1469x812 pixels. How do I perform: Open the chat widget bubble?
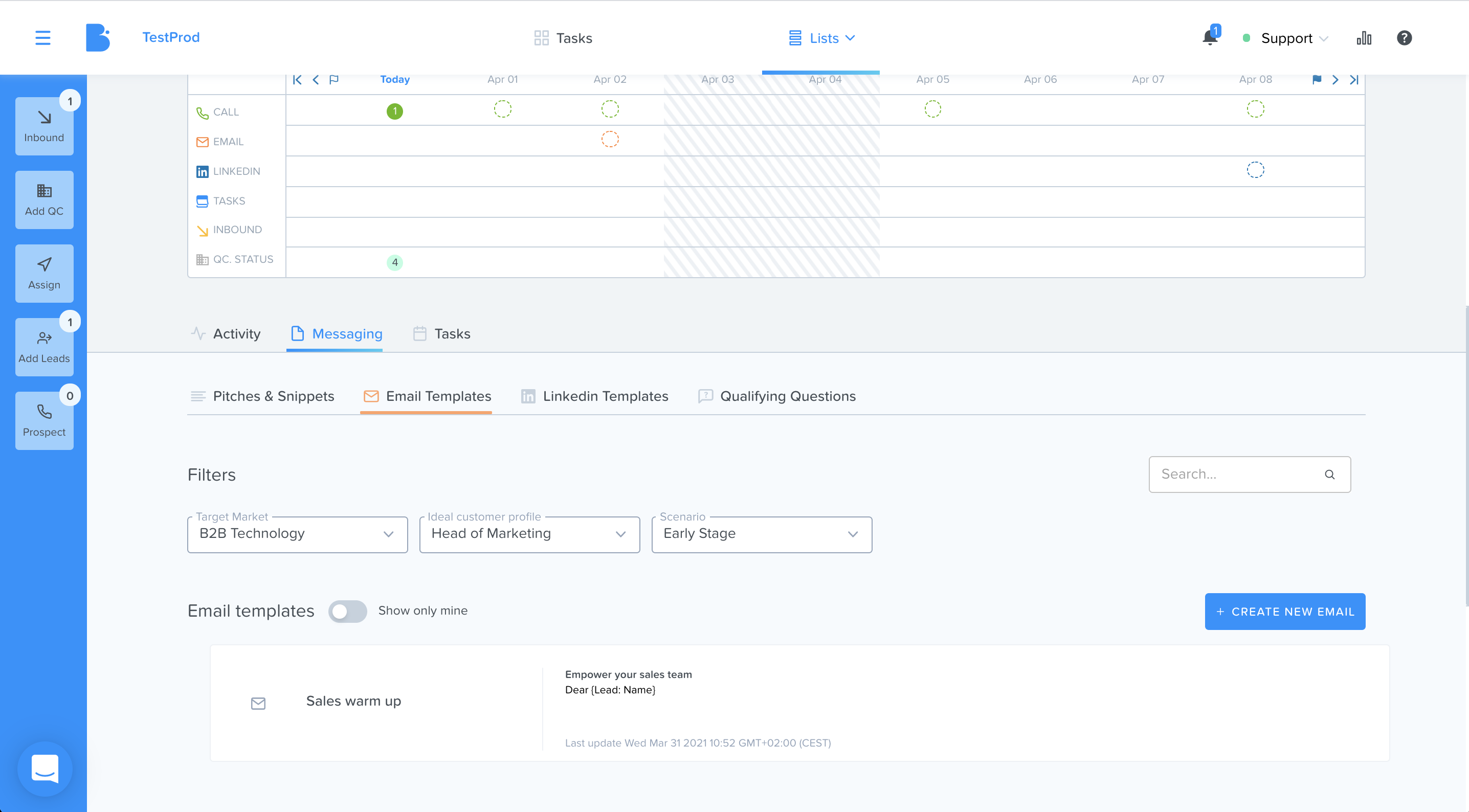click(44, 769)
